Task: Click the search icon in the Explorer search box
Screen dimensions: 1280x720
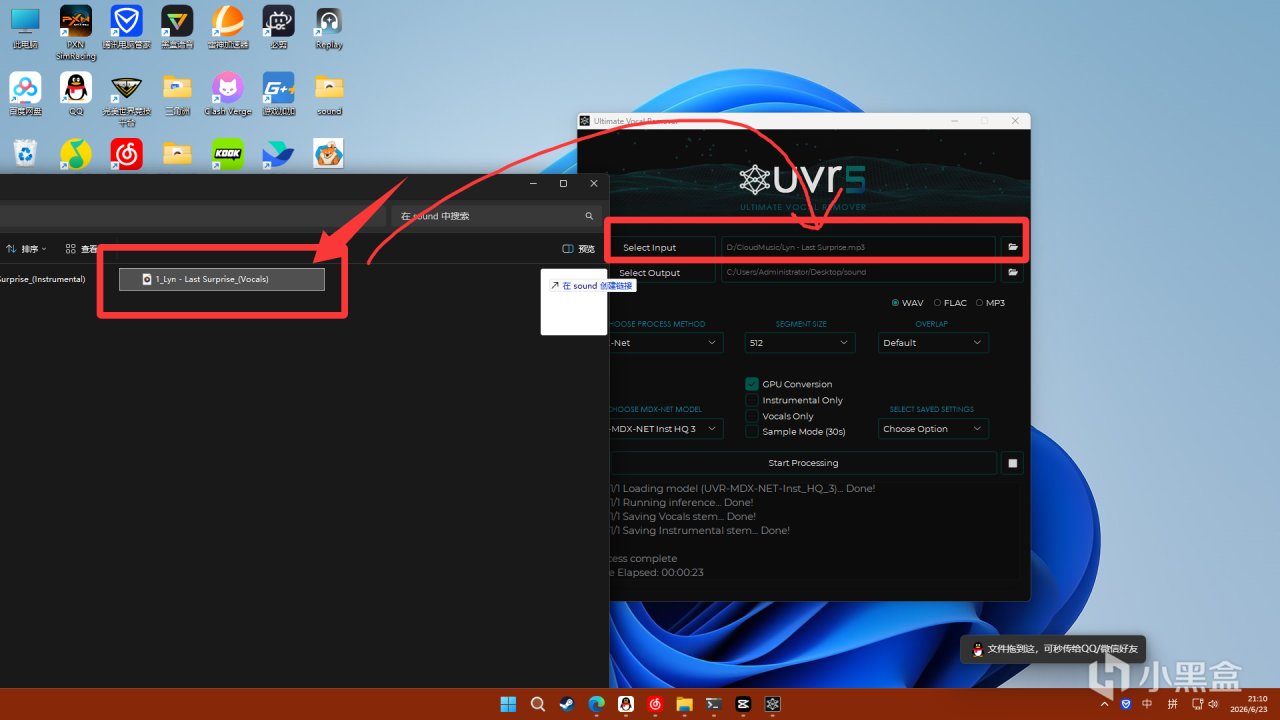Action: point(589,216)
